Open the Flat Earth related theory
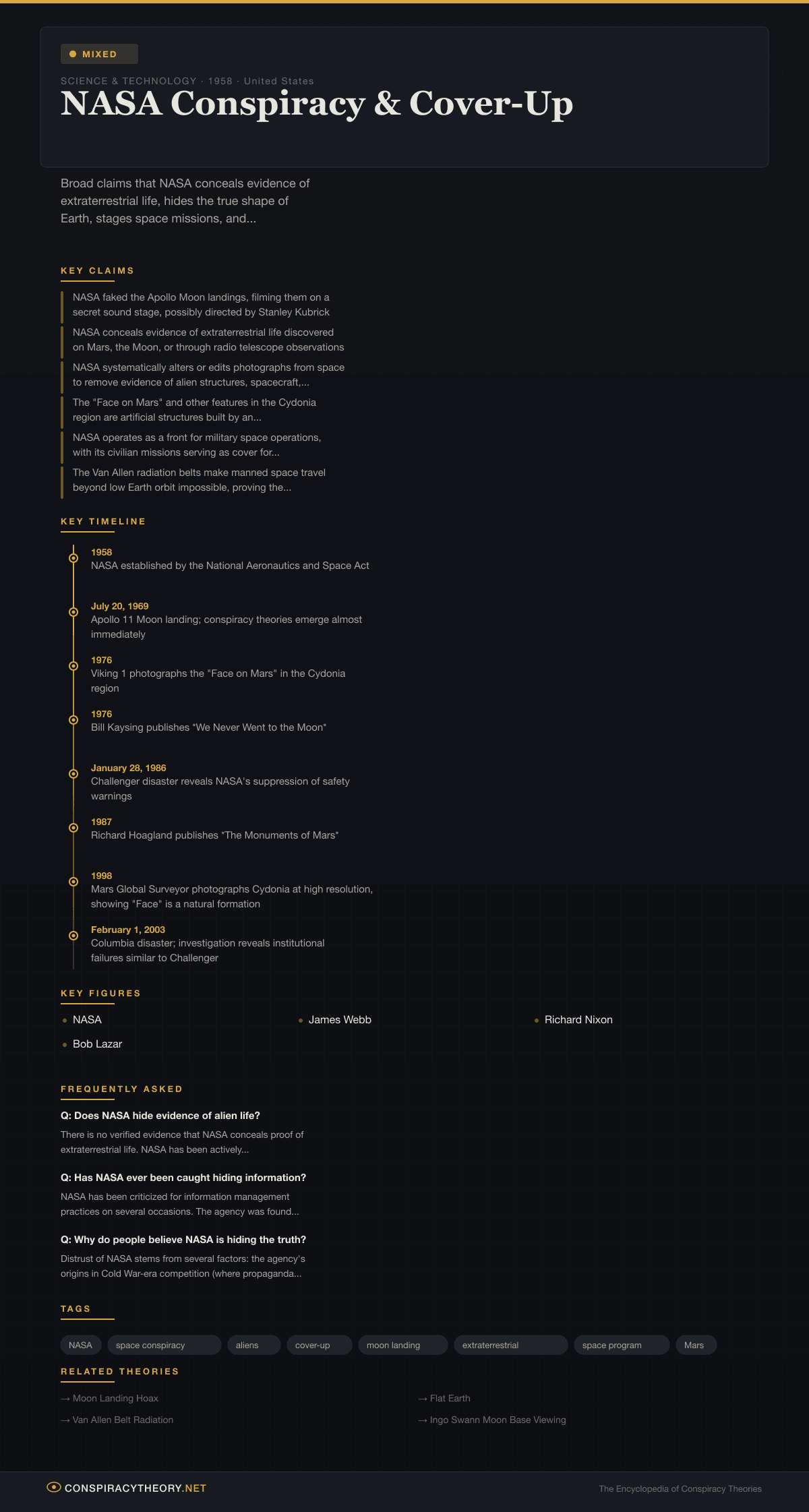 coord(450,1398)
